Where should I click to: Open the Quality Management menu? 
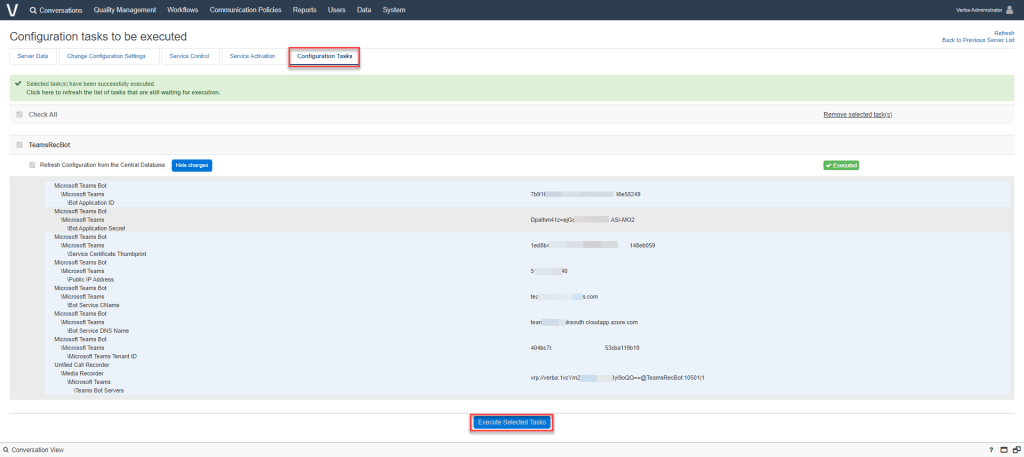124,10
